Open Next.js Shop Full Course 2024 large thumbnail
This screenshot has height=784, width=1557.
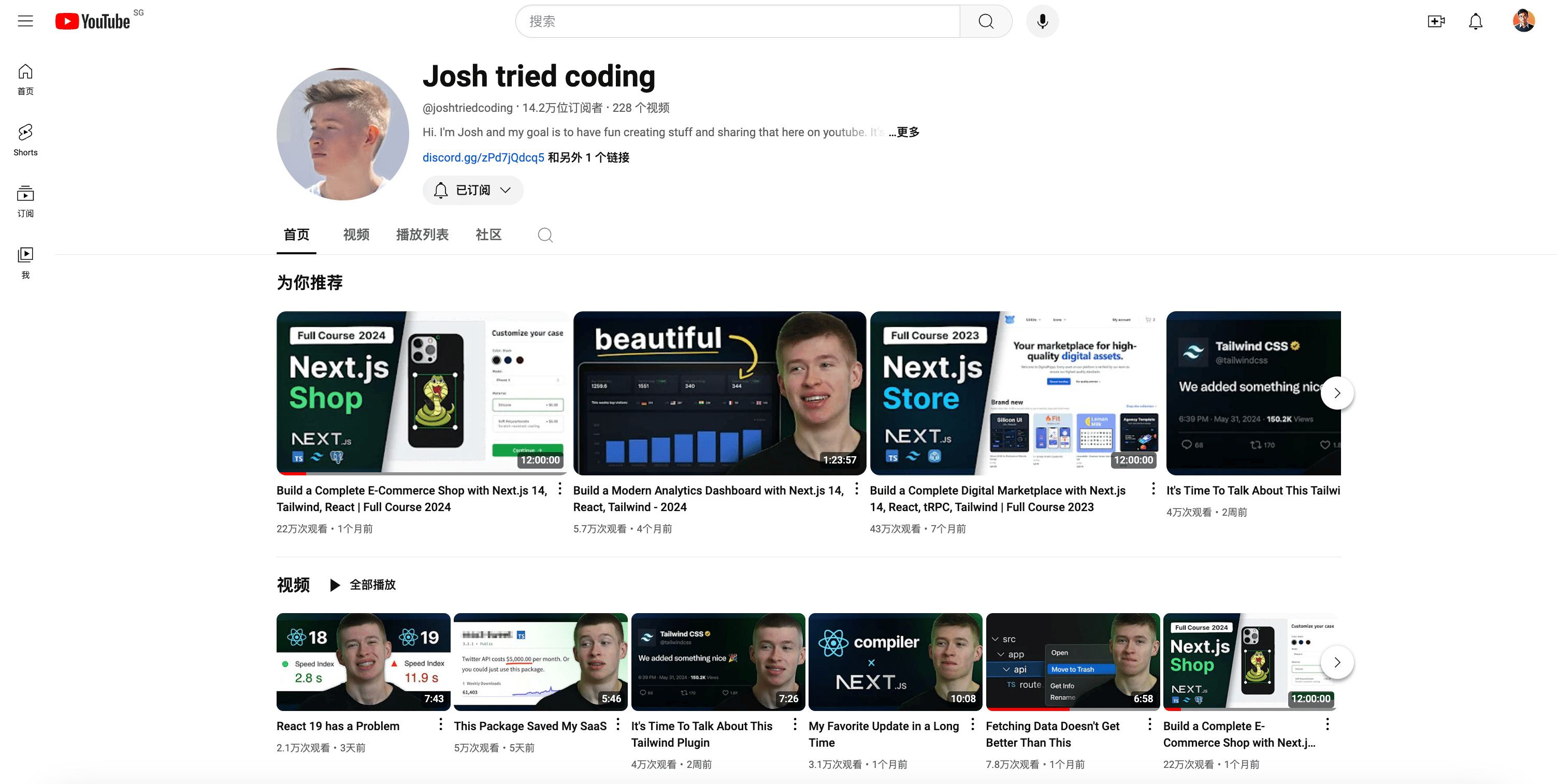point(422,393)
